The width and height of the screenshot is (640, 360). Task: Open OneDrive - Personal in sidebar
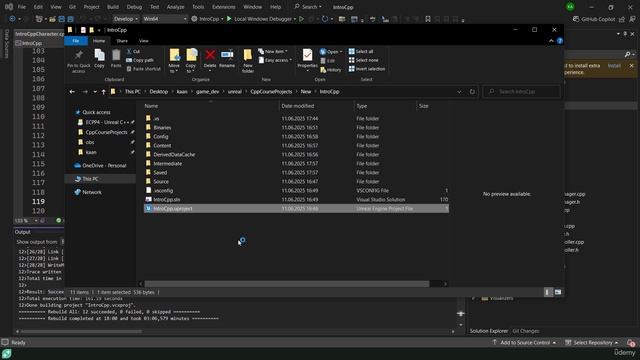104,166
